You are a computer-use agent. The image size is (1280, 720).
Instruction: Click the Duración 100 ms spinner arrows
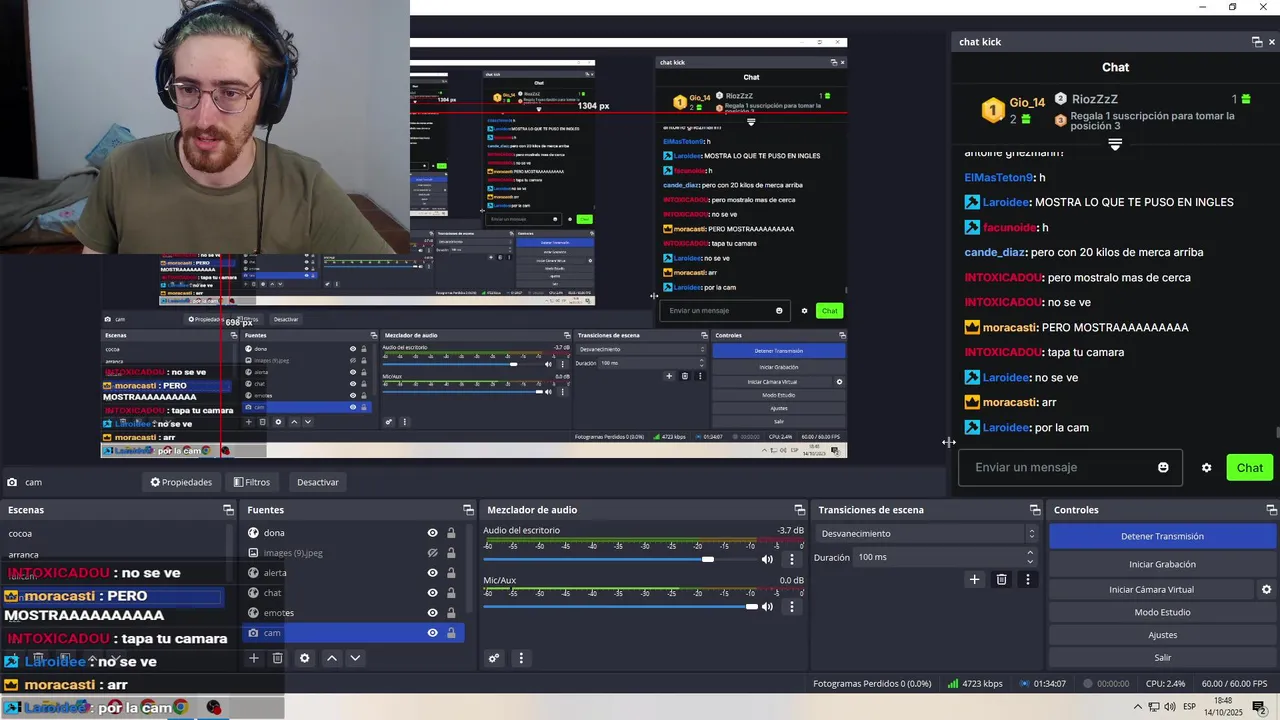pyautogui.click(x=1030, y=557)
